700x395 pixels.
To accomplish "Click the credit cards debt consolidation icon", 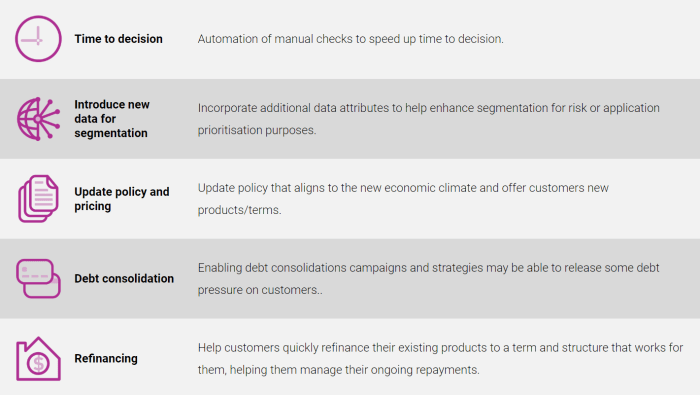I will coord(38,279).
